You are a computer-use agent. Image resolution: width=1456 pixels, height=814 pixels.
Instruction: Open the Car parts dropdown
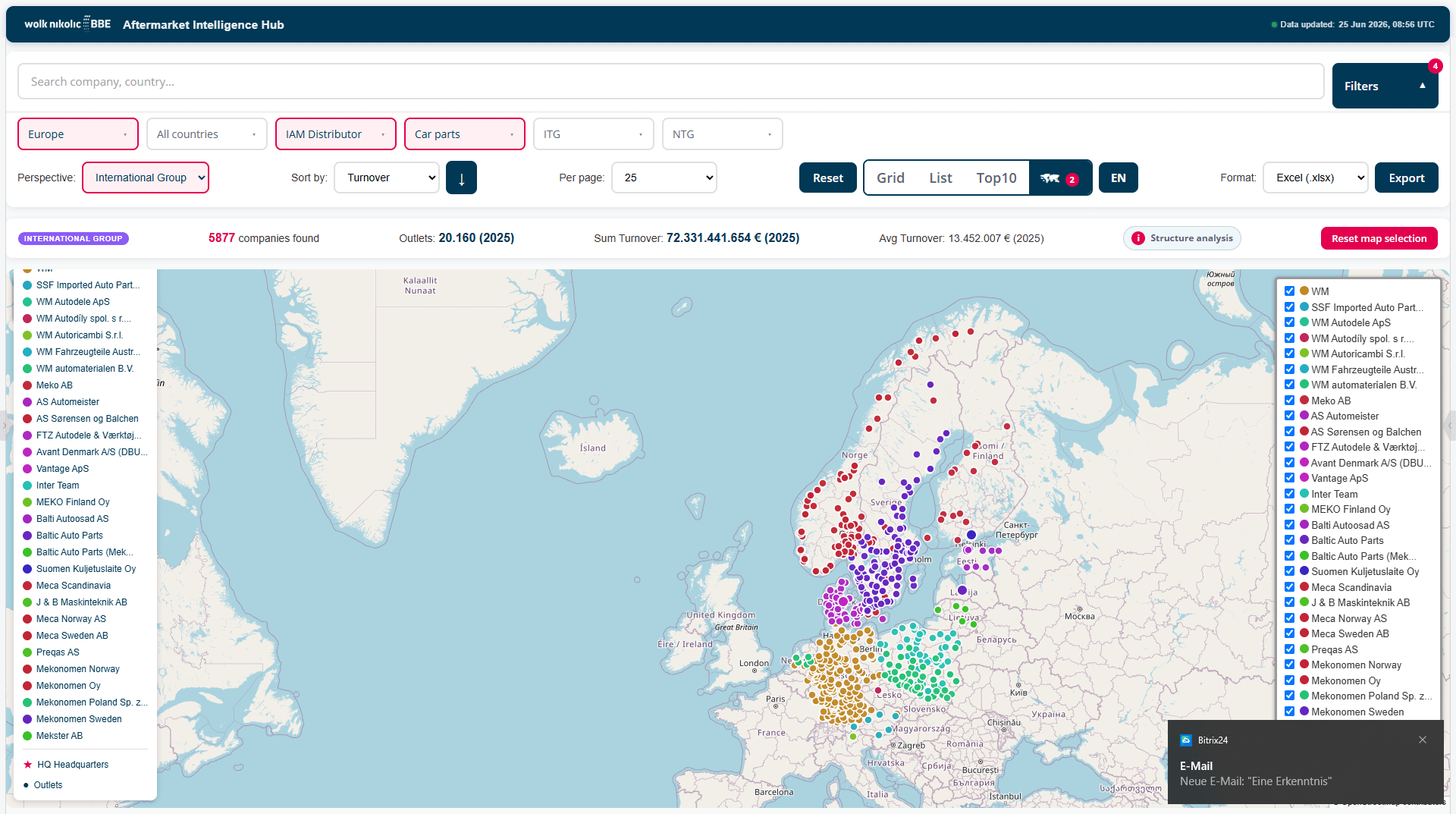point(465,134)
